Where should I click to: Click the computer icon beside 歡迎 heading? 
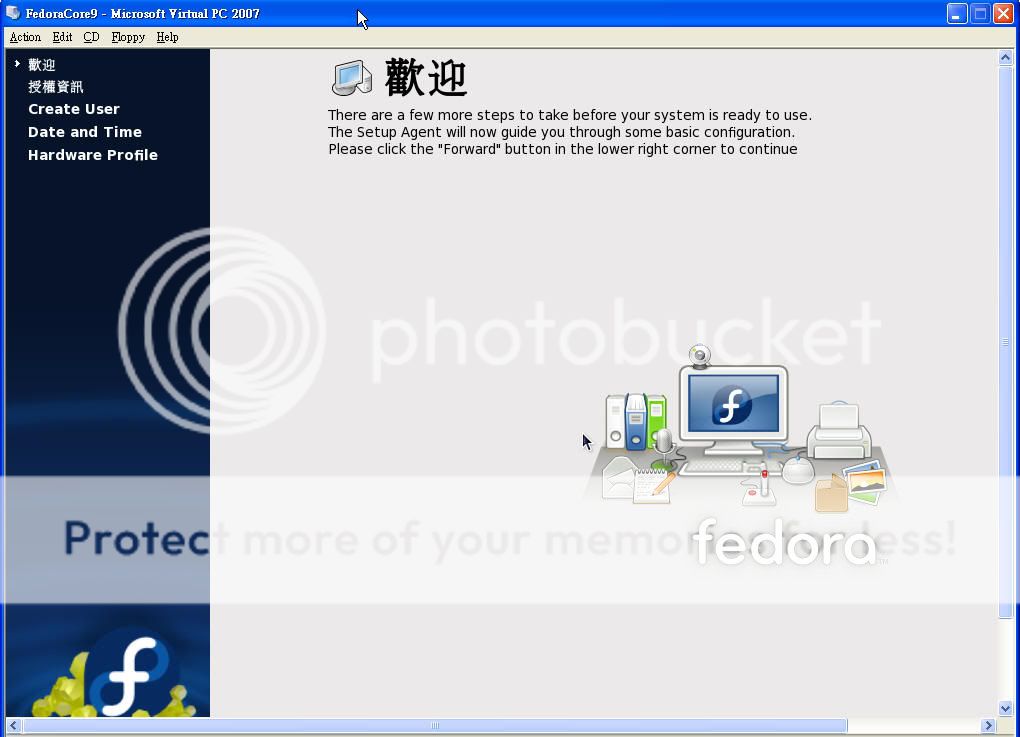(352, 78)
